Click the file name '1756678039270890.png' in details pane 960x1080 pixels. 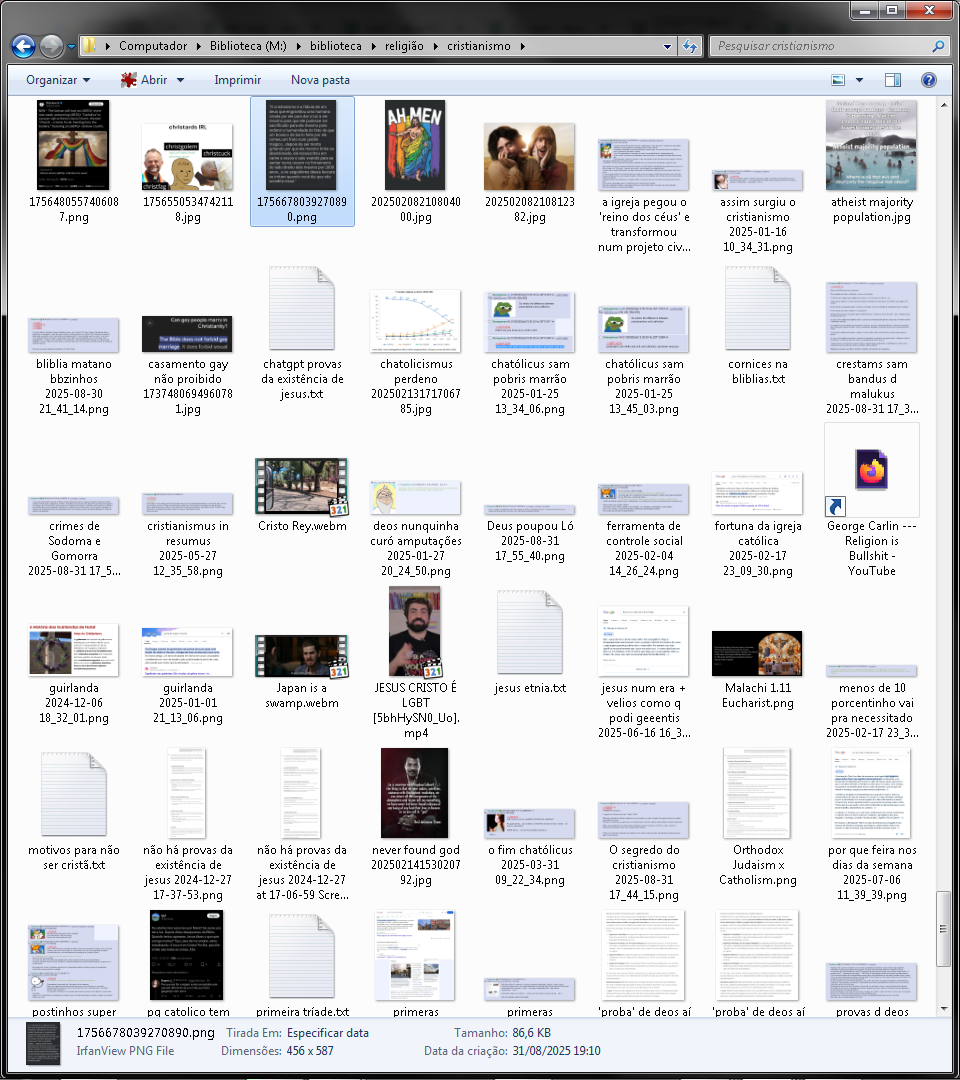point(146,1032)
